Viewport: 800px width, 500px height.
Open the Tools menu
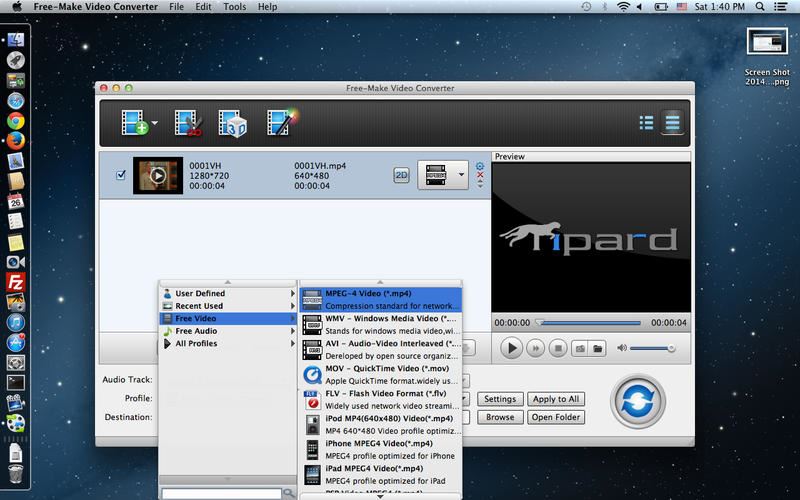pyautogui.click(x=235, y=7)
